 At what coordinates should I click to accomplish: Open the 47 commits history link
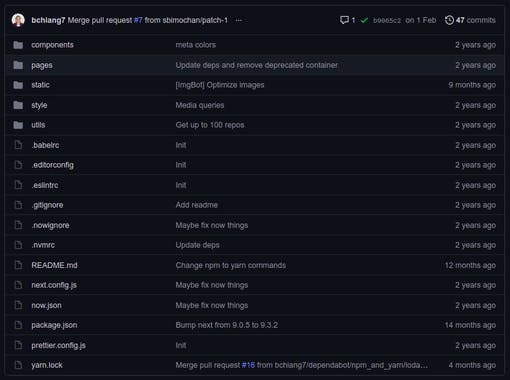tap(475, 20)
